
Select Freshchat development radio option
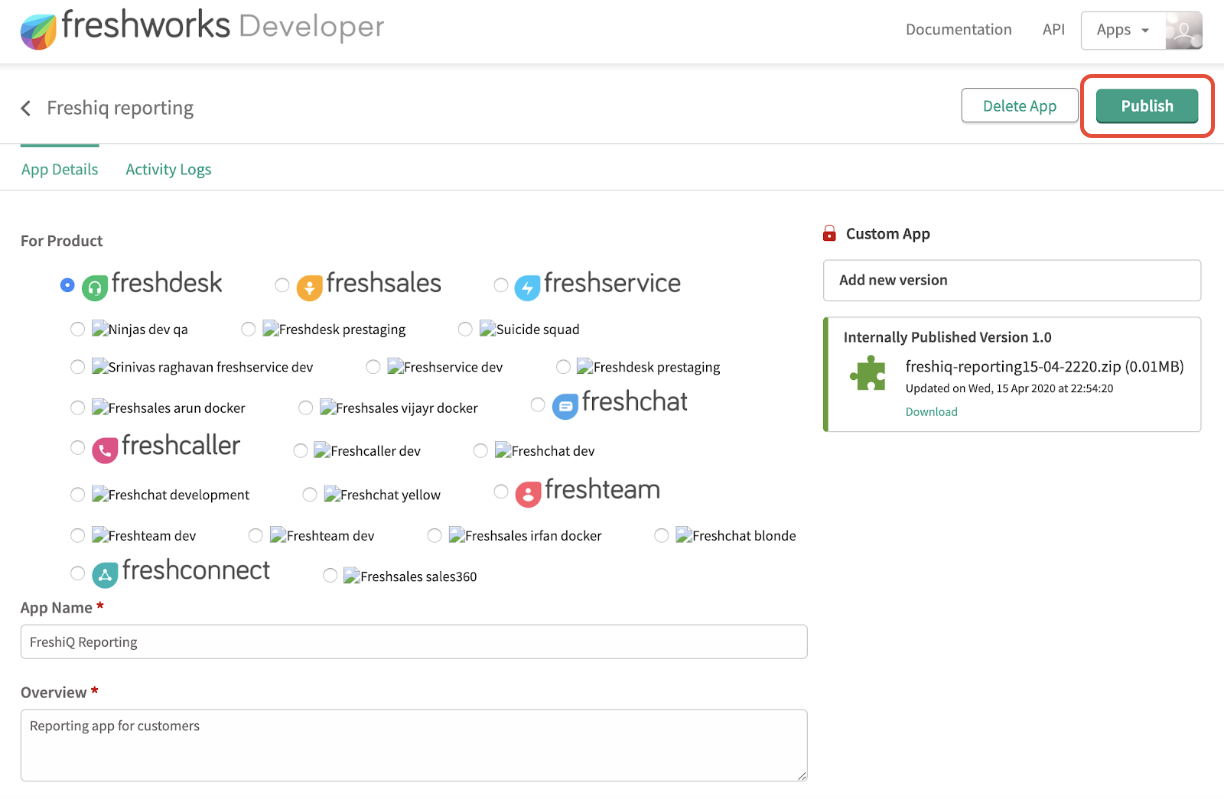click(77, 494)
